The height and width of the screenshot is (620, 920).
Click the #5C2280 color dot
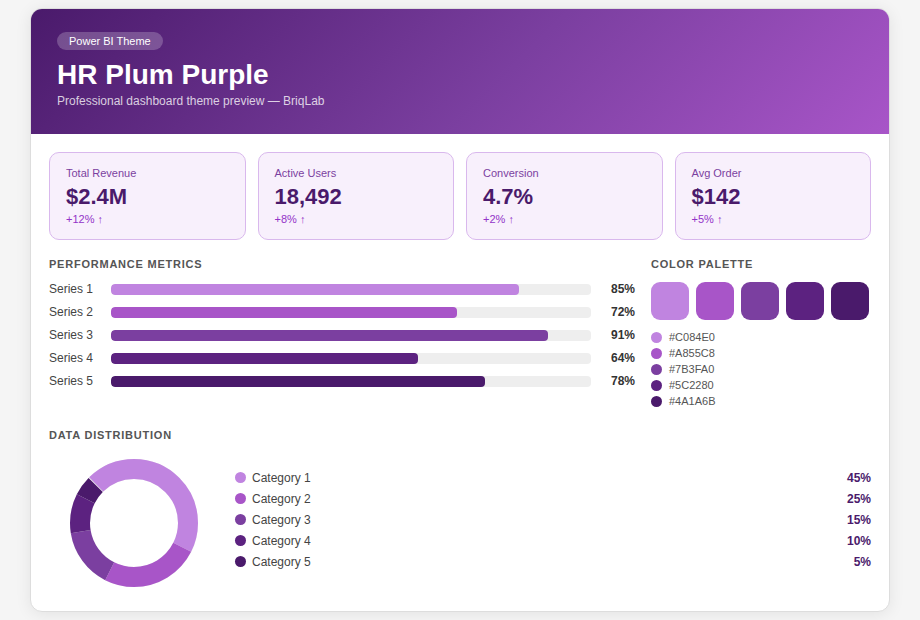pyautogui.click(x=657, y=386)
